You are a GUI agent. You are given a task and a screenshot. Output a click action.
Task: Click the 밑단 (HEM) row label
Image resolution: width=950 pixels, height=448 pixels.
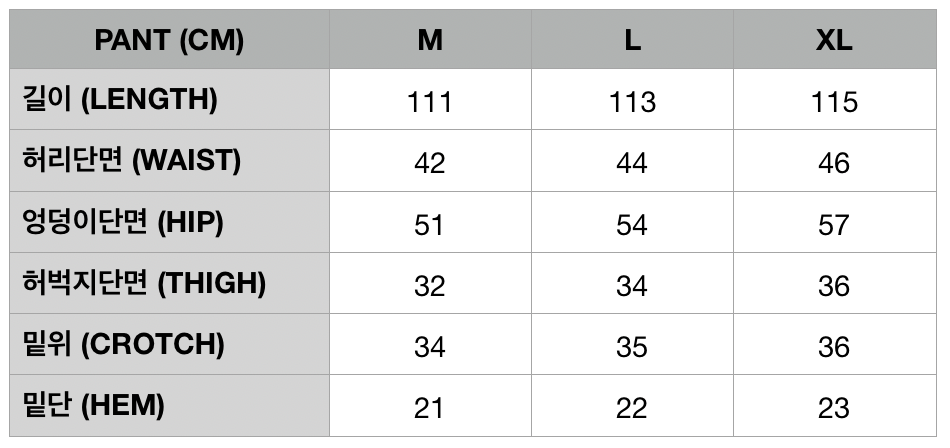coord(93,406)
